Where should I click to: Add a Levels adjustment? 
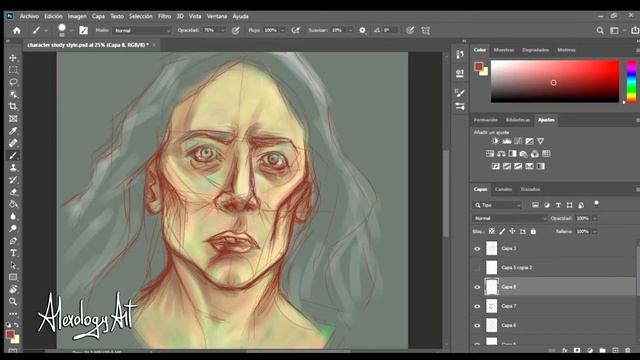click(x=507, y=141)
